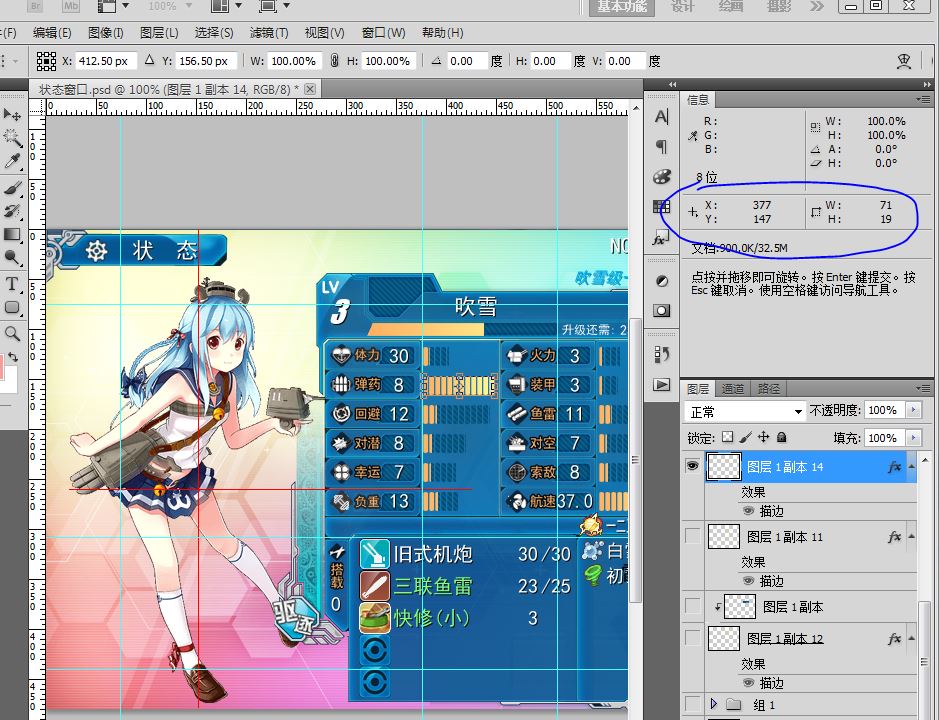The height and width of the screenshot is (720, 939).
Task: Show clipped layer 图层 1 副本 visibility box
Action: (x=692, y=606)
